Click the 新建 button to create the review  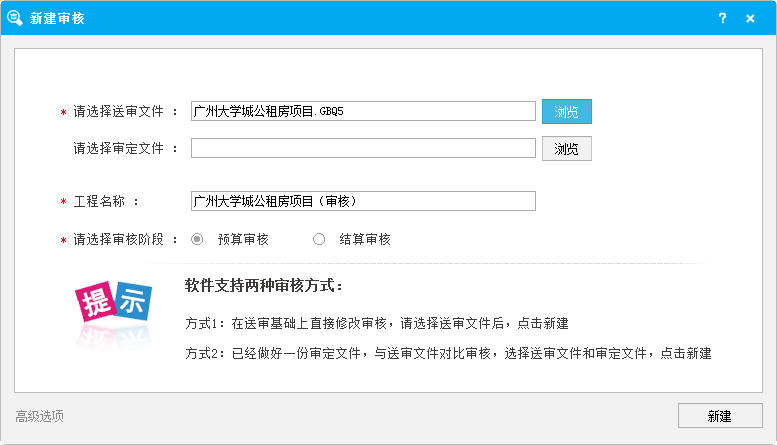point(719,416)
